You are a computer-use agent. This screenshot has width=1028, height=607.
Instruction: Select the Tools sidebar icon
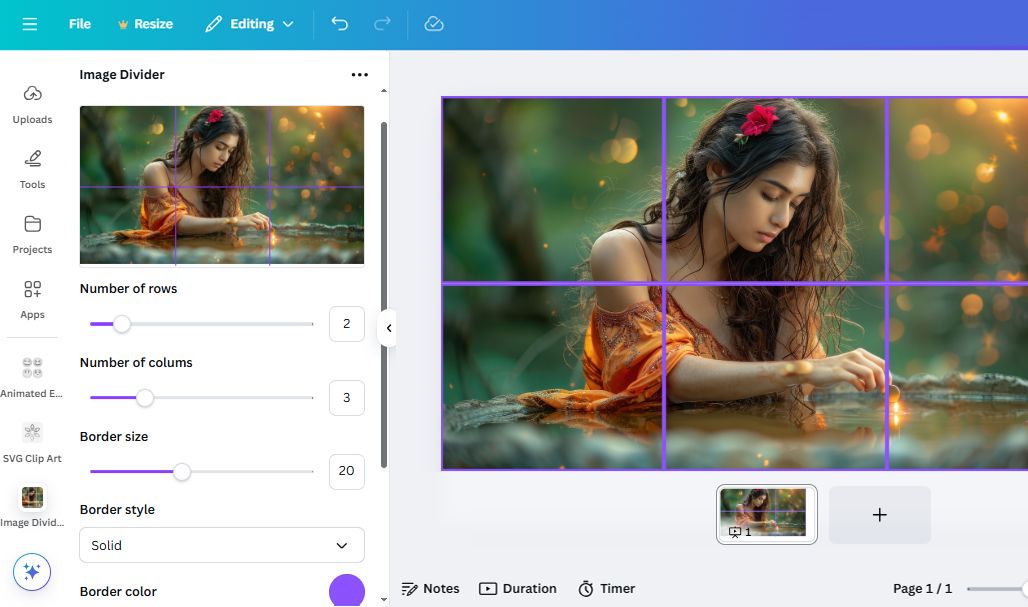pos(32,170)
